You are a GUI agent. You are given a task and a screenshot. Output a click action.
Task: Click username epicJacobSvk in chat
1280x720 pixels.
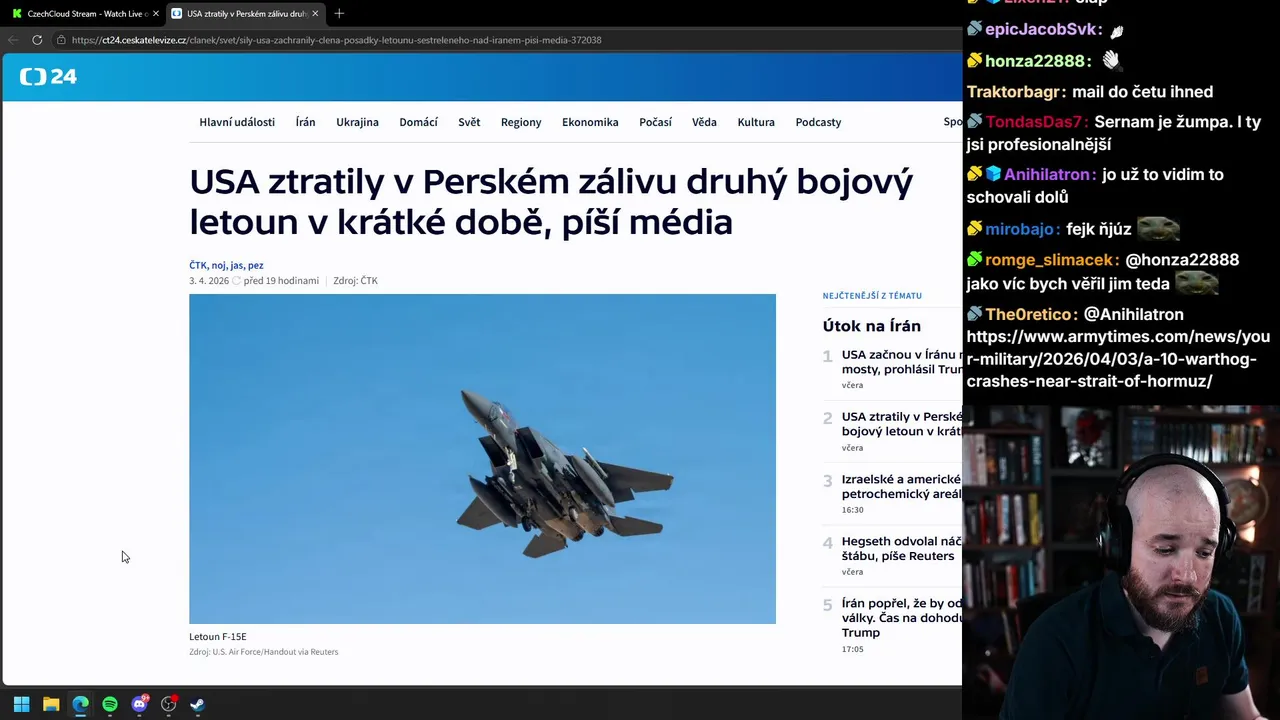coord(1044,30)
